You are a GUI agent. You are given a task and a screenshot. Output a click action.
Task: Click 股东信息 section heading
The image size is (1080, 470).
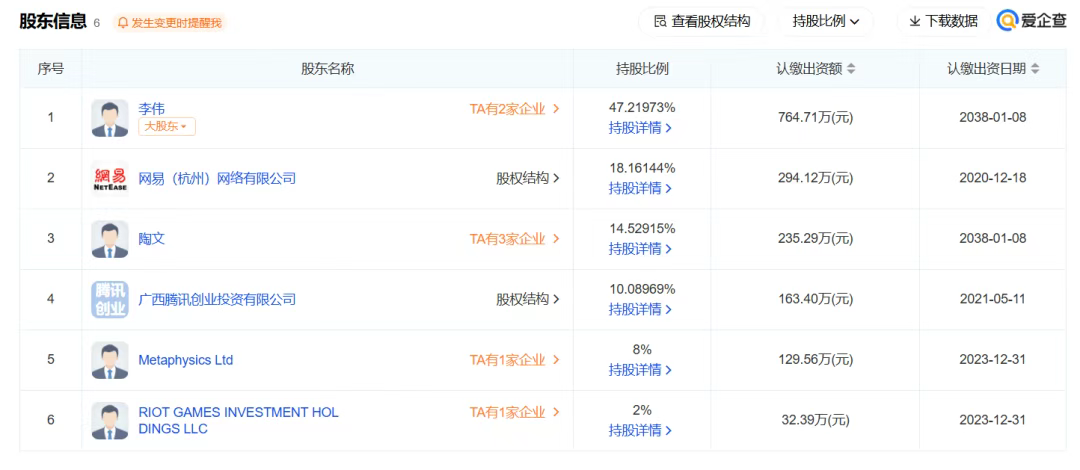[x=53, y=21]
